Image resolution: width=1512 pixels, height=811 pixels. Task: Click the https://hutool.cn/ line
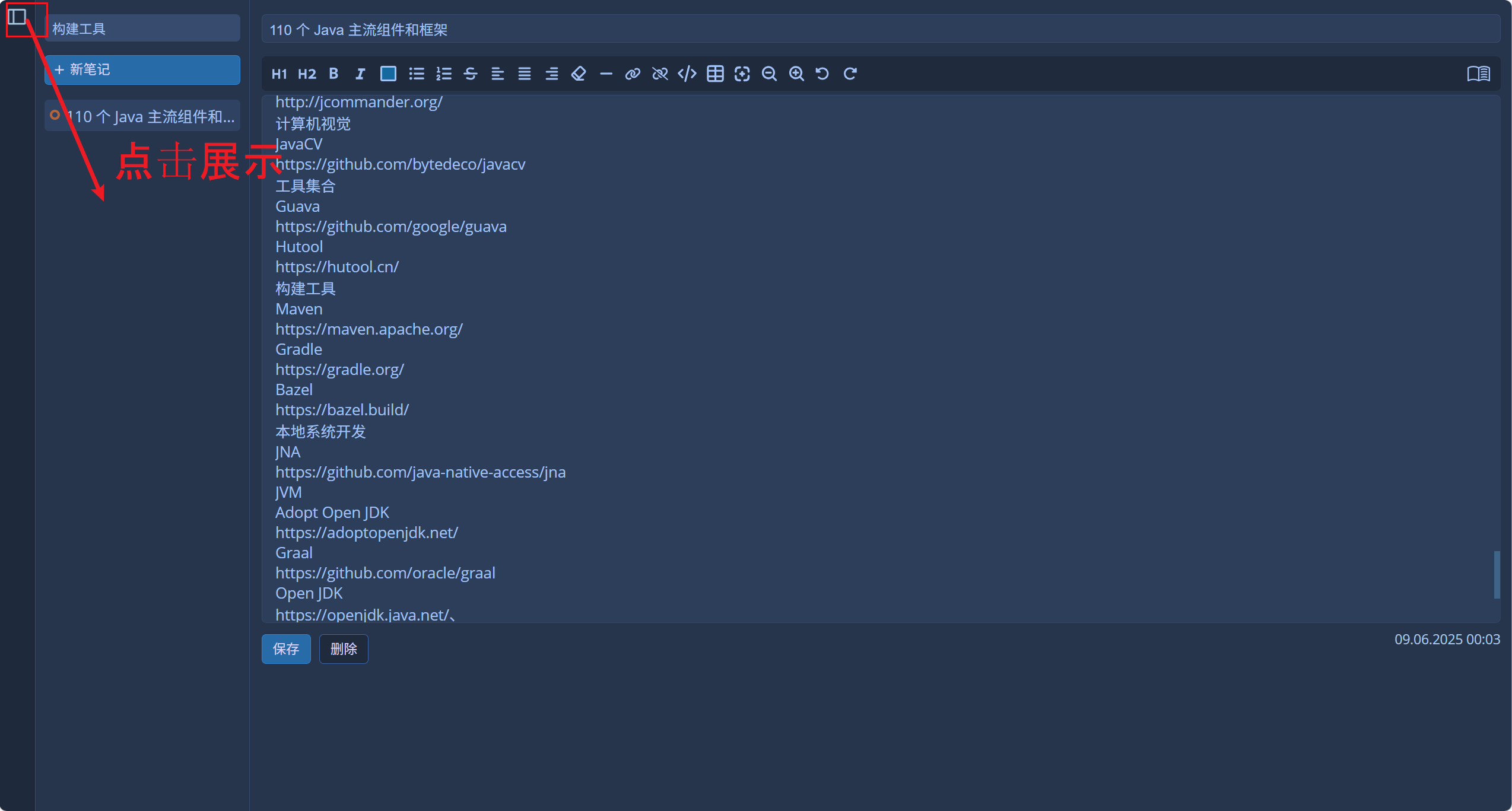point(337,267)
